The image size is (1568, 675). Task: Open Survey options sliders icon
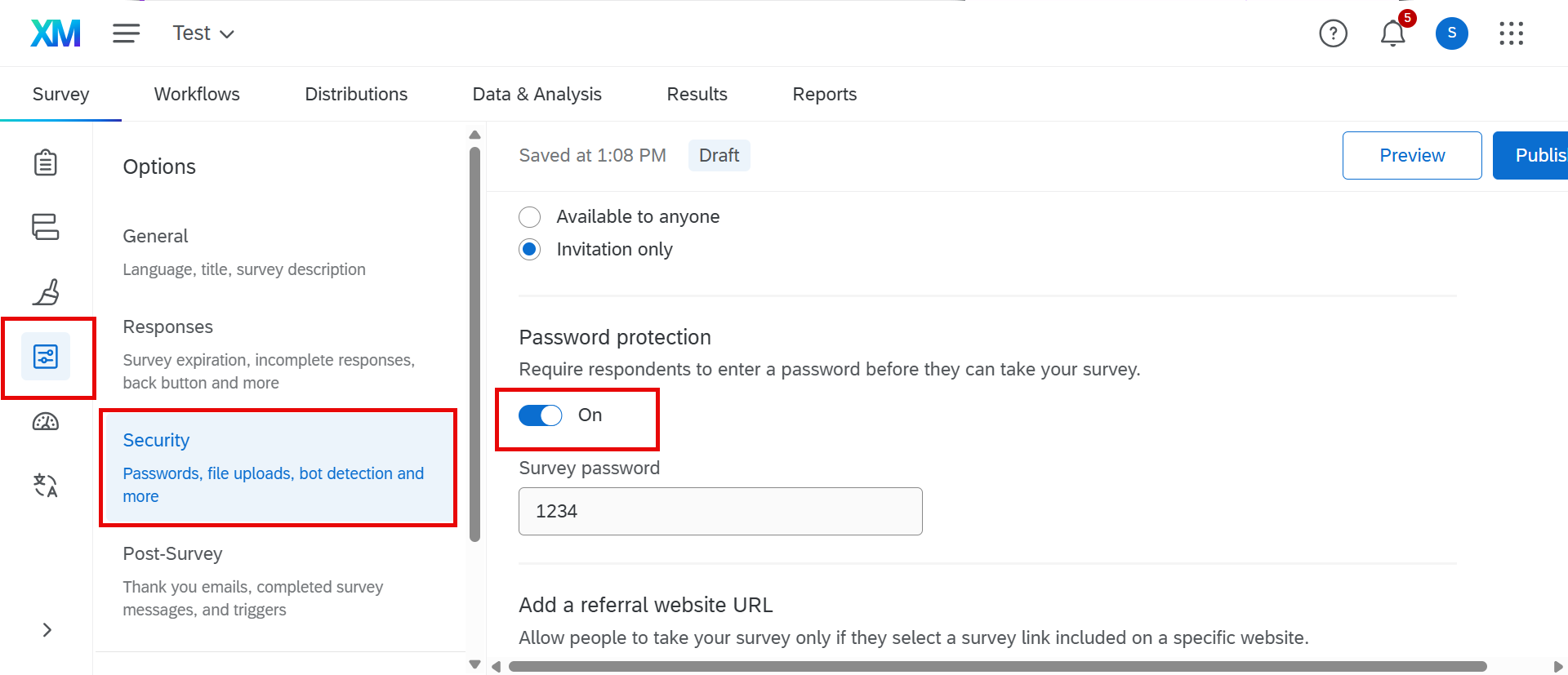[46, 357]
